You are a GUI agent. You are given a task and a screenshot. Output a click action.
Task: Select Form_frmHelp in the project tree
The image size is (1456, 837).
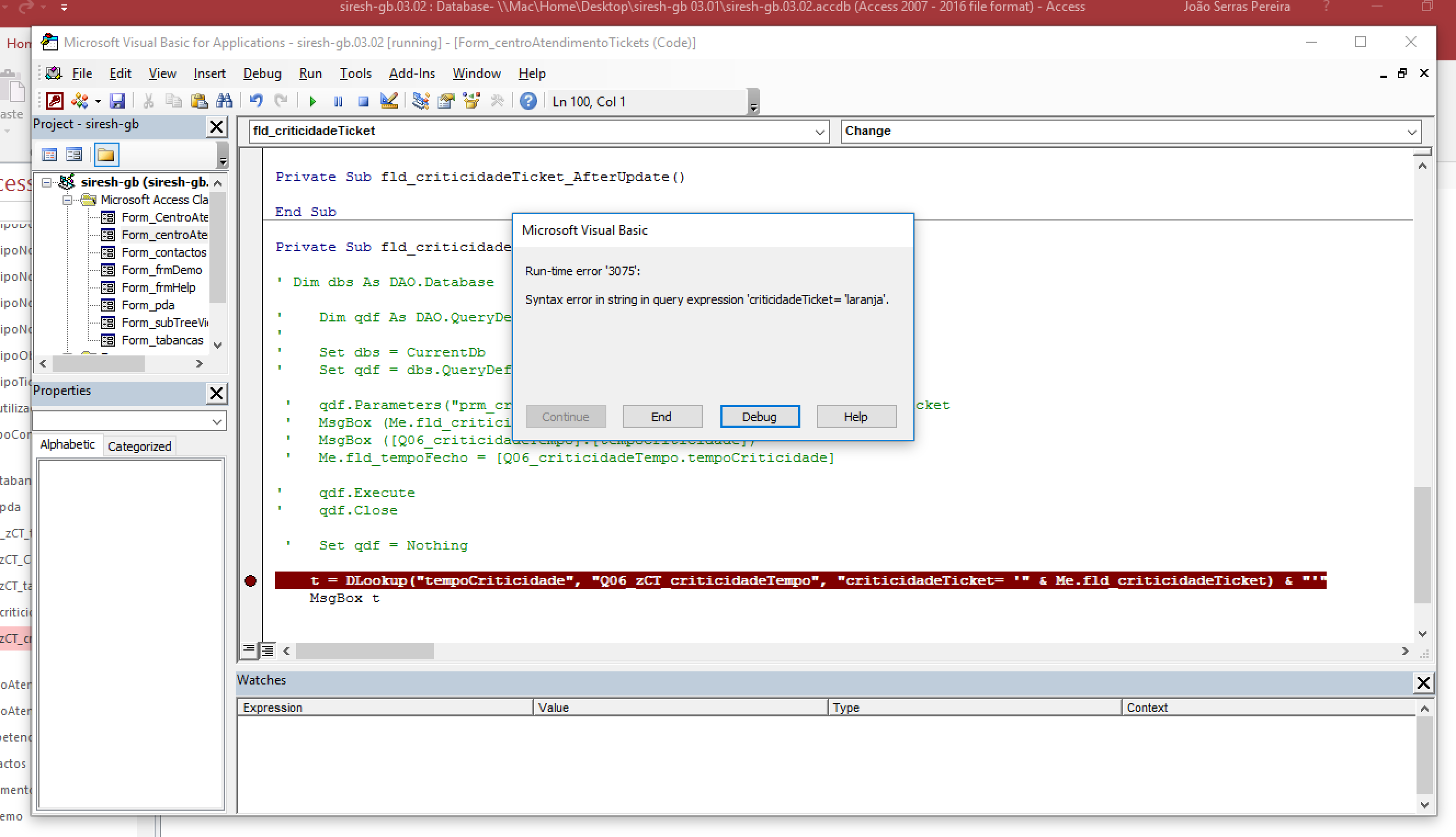click(x=158, y=287)
